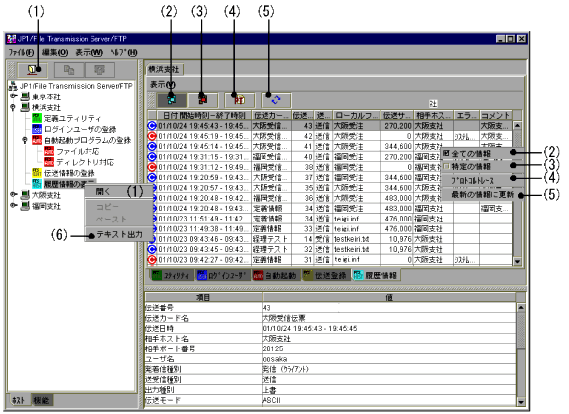Click the 福岡支社 host computer icon
Screen dimensions: 569x414
(x=25, y=206)
